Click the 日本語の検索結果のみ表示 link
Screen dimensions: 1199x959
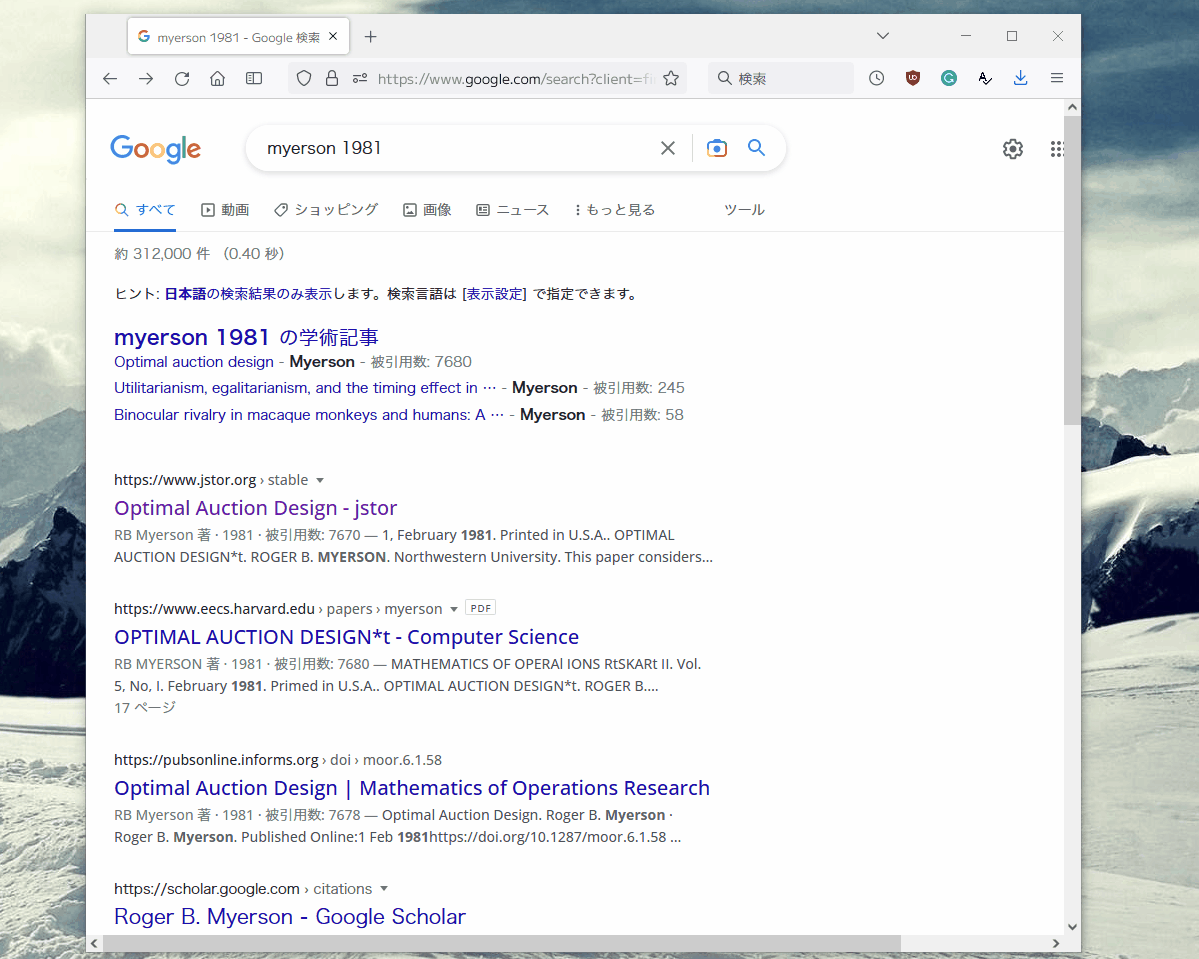(x=248, y=294)
